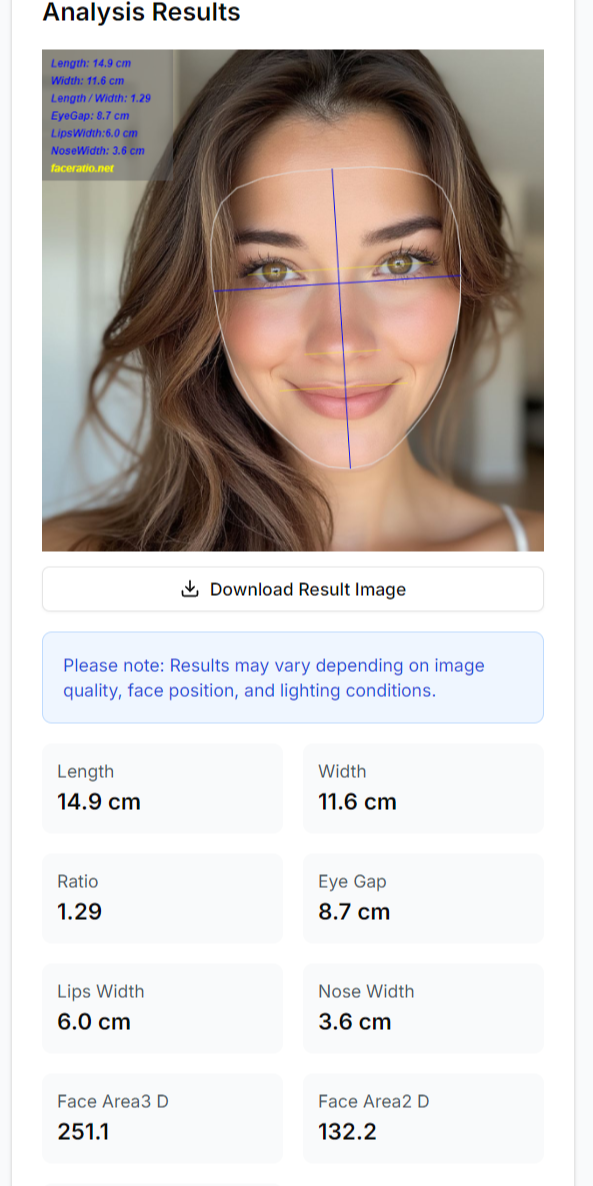Click the analyzed face result image
Image resolution: width=593 pixels, height=1186 pixels.
(x=291, y=300)
